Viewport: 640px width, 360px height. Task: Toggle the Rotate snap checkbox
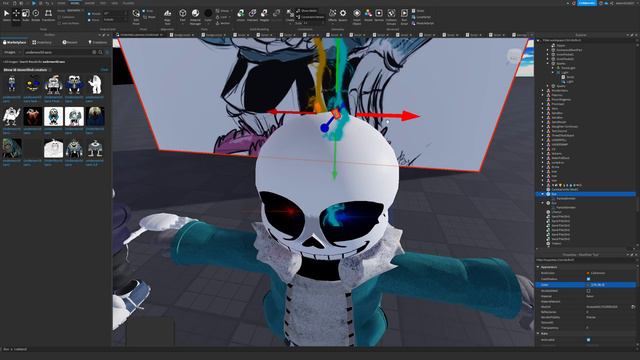click(x=89, y=13)
